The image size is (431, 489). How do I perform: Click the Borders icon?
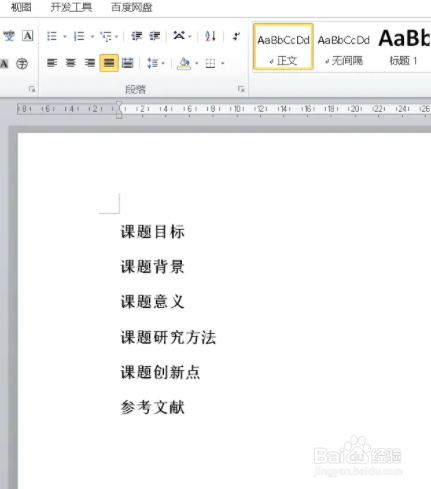pos(210,63)
